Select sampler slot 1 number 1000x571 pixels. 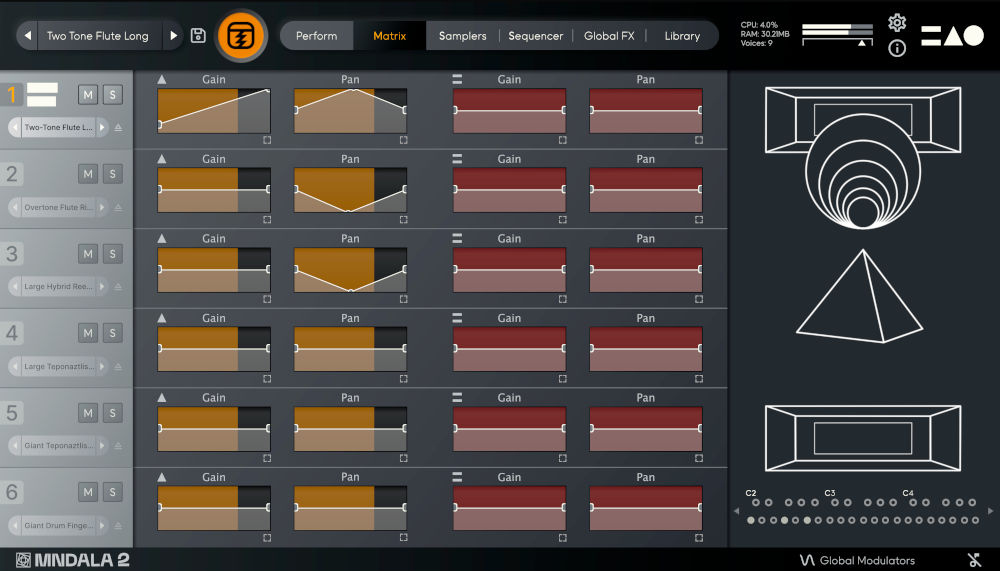tap(11, 95)
